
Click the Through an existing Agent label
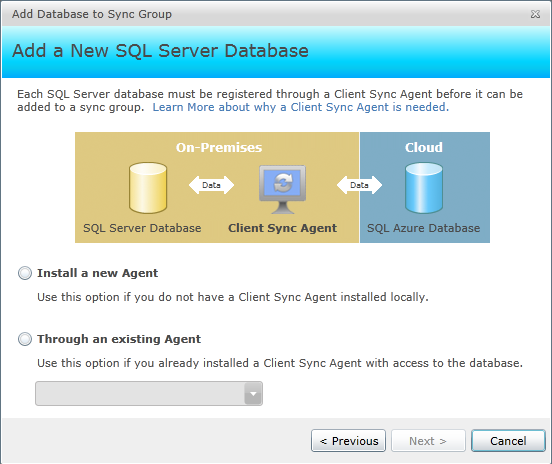(119, 339)
